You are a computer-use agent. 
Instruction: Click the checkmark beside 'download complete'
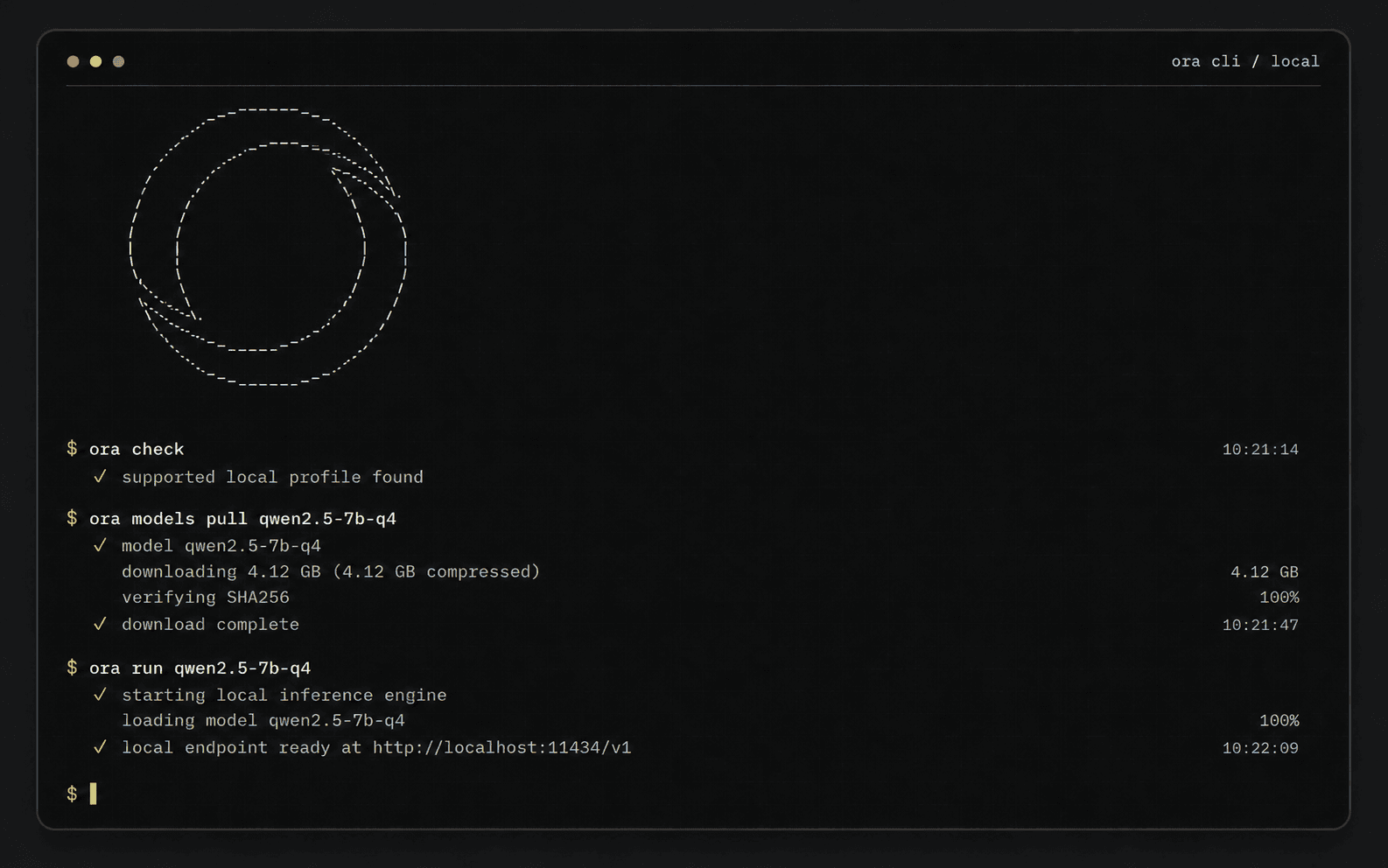(100, 624)
